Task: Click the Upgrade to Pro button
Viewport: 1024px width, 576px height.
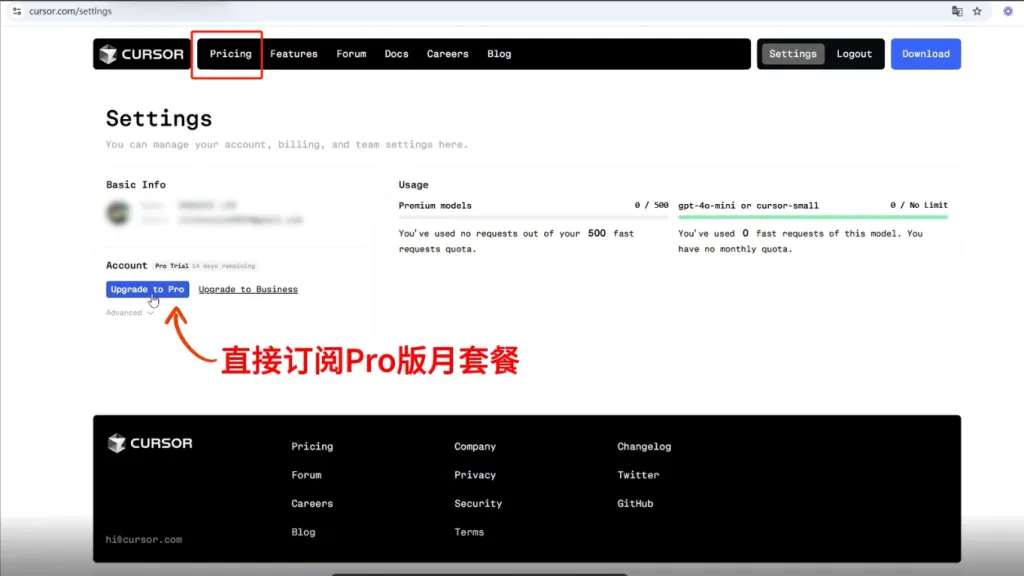Action: 148,289
